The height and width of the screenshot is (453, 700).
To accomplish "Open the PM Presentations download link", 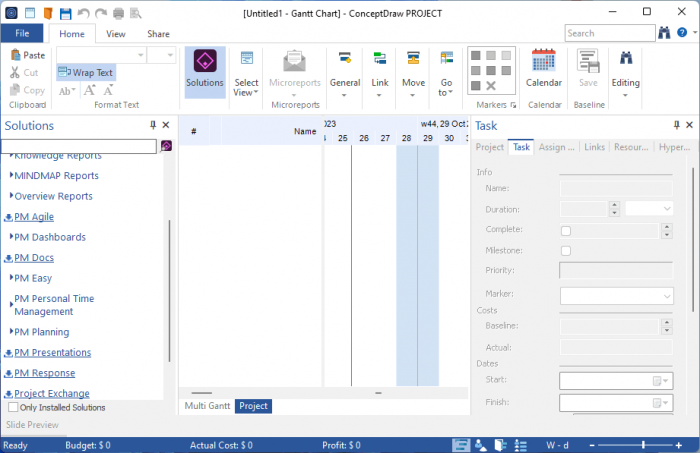I will (53, 352).
